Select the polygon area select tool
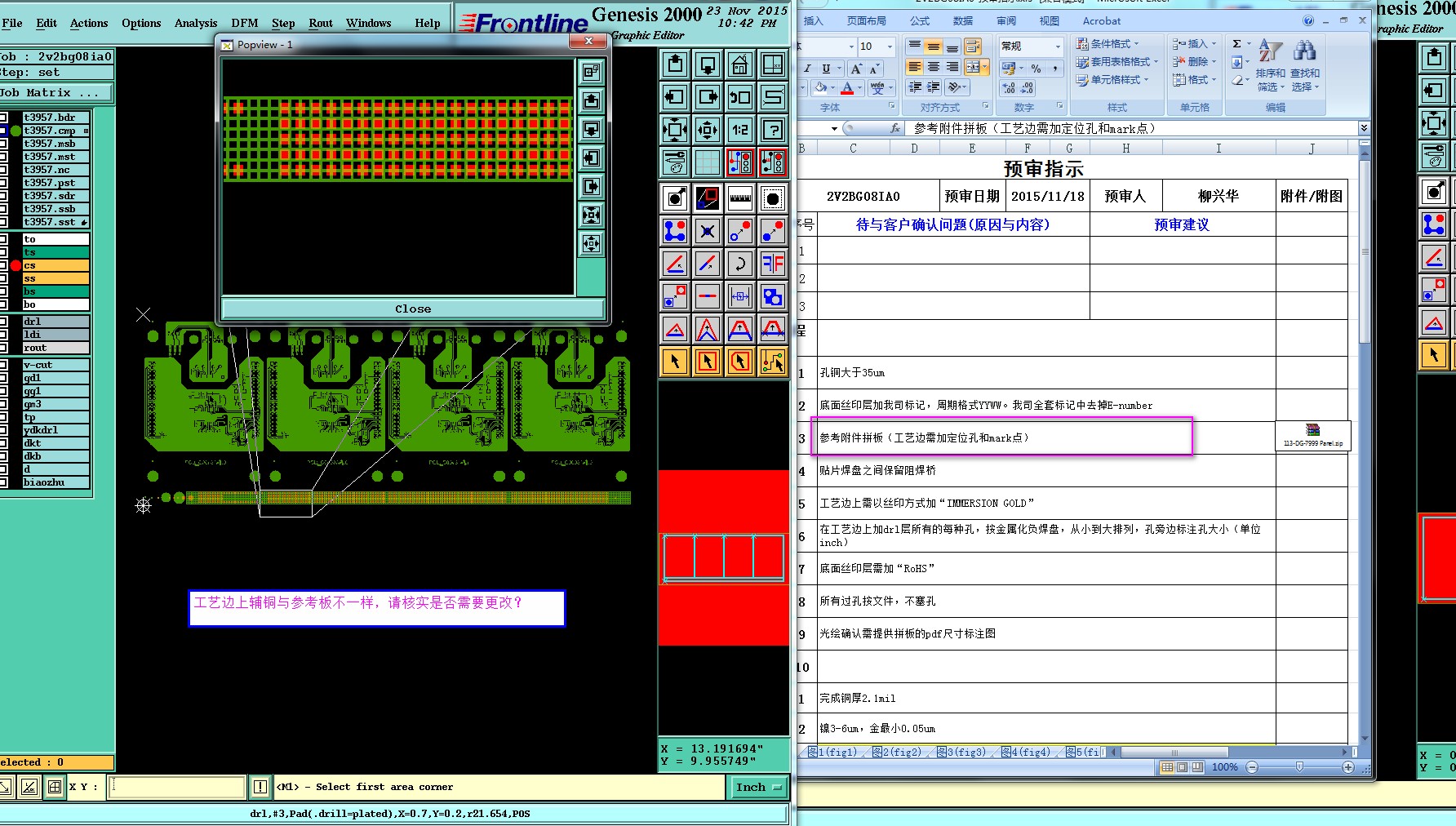The width and height of the screenshot is (1456, 826). coord(740,361)
